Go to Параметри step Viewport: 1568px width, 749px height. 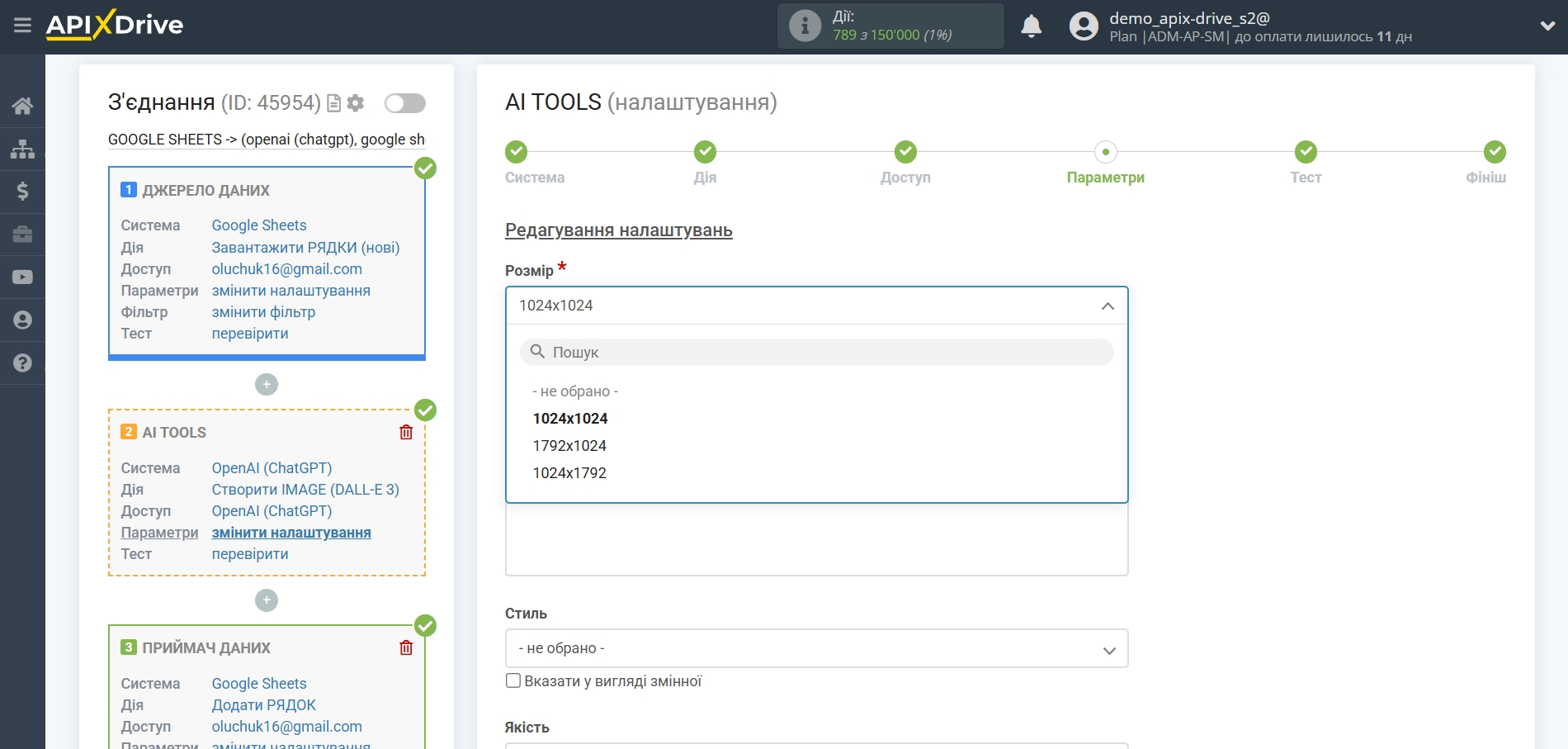1106,152
